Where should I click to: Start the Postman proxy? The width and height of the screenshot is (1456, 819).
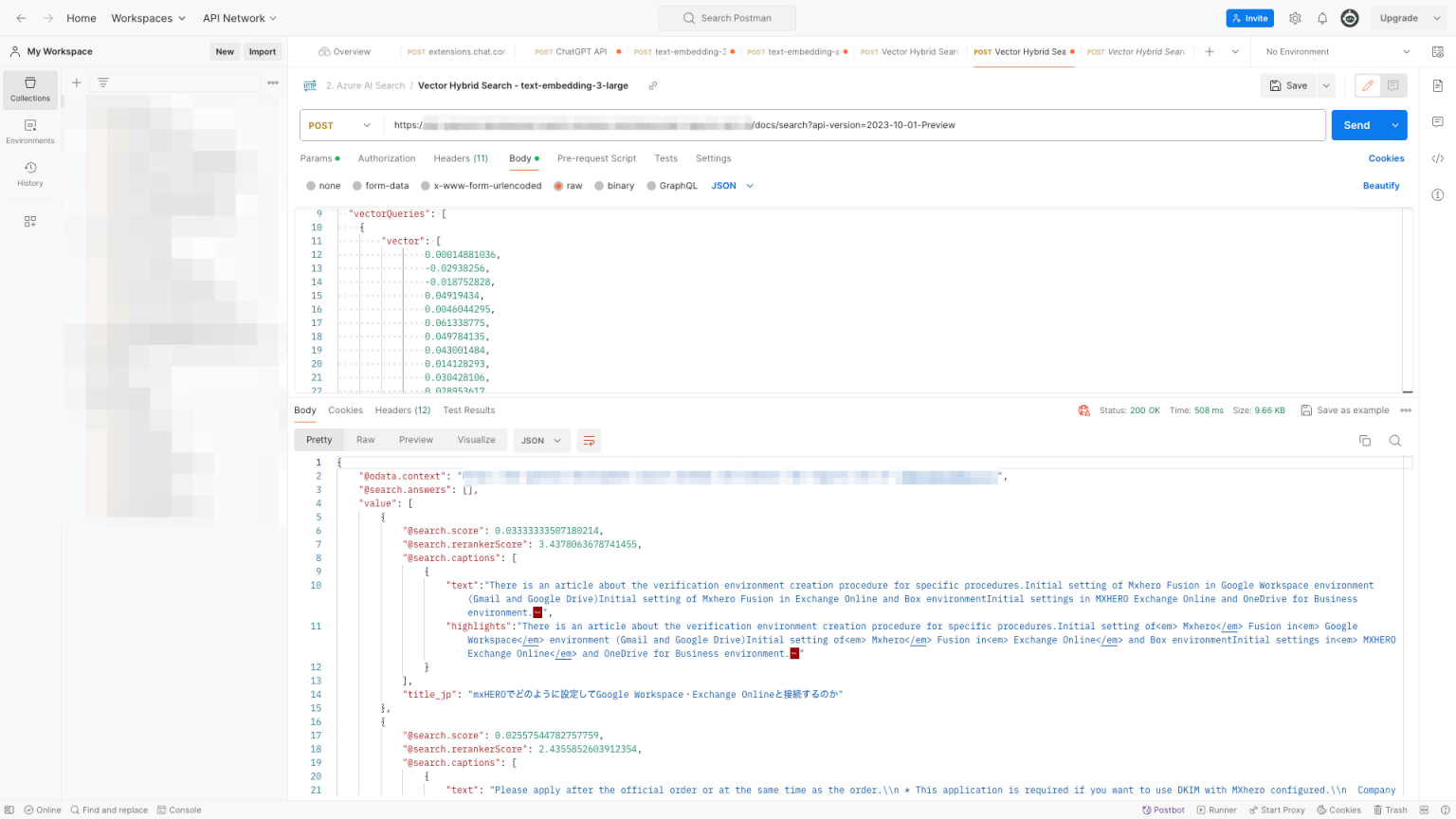1277,810
